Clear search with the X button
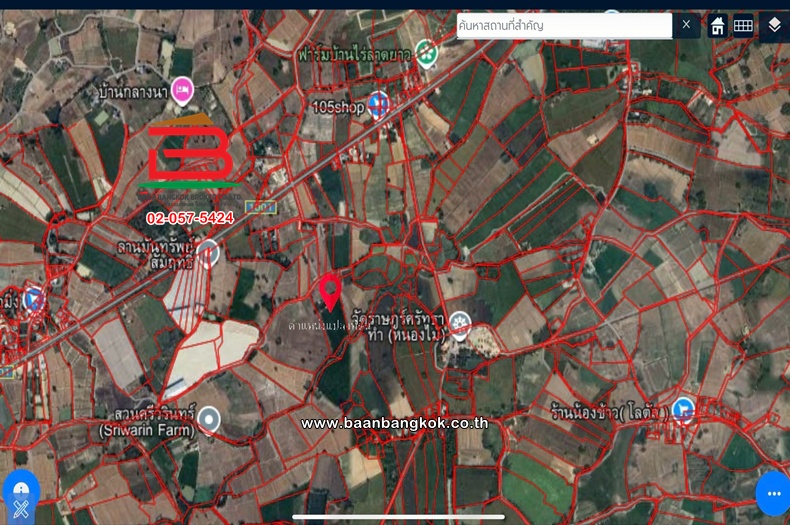This screenshot has width=790, height=525. pyautogui.click(x=686, y=25)
